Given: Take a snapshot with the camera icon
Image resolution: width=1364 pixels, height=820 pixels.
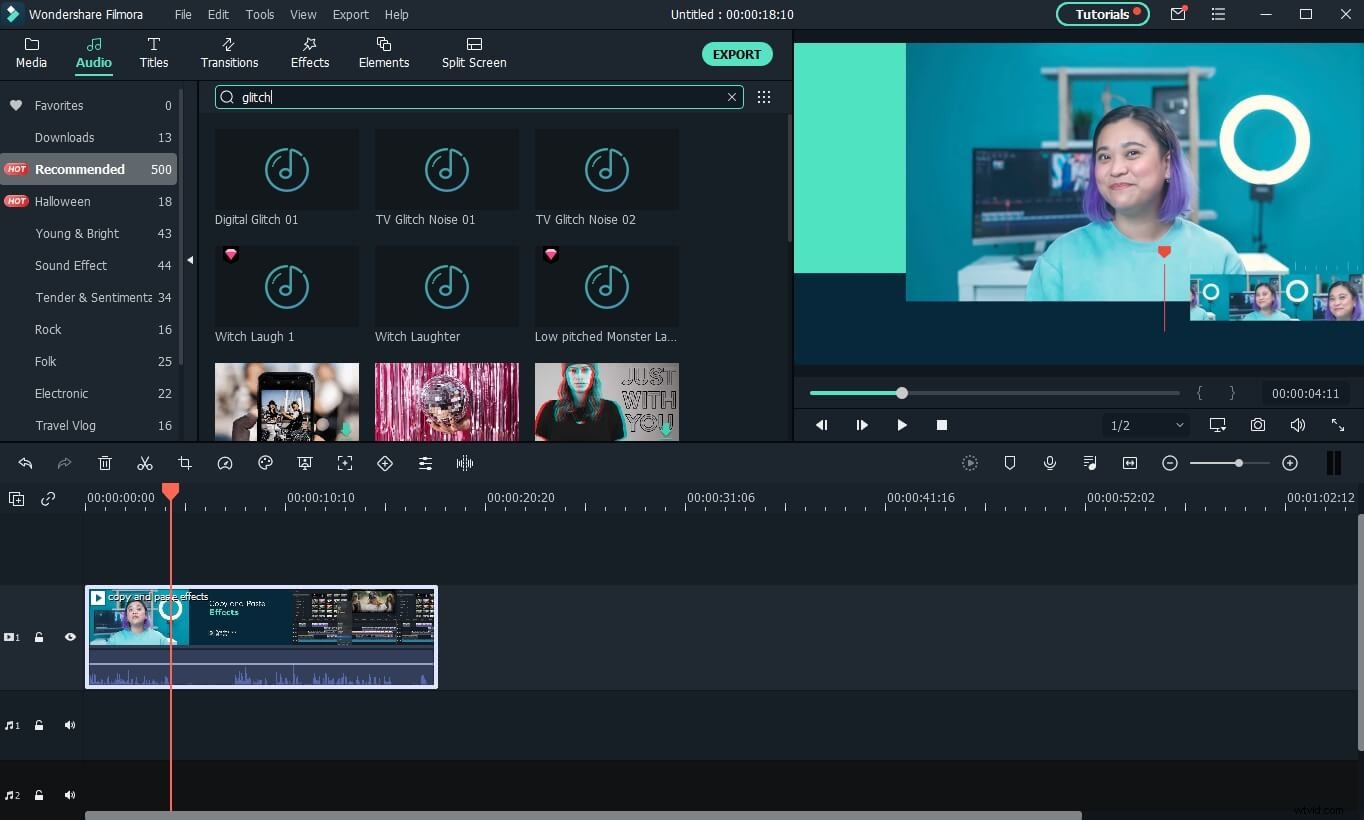Looking at the screenshot, I should click(1258, 425).
